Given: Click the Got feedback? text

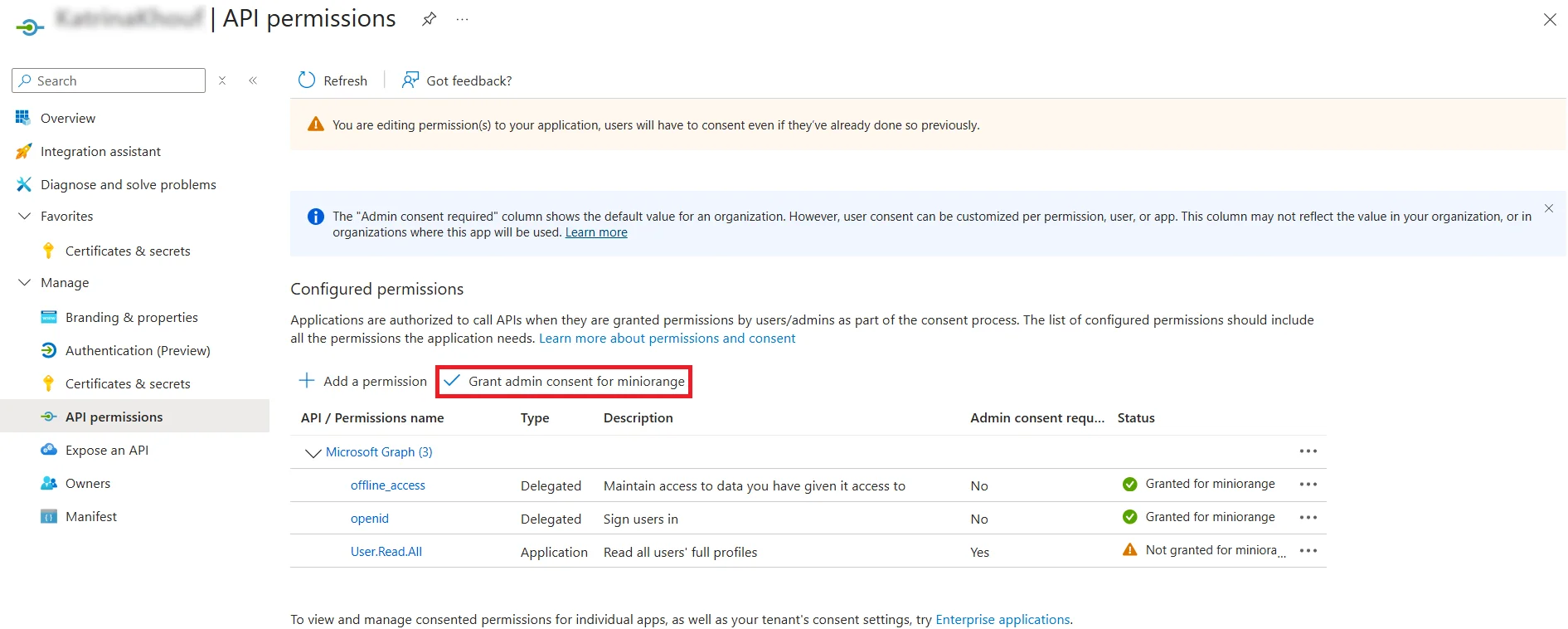Looking at the screenshot, I should tap(469, 80).
